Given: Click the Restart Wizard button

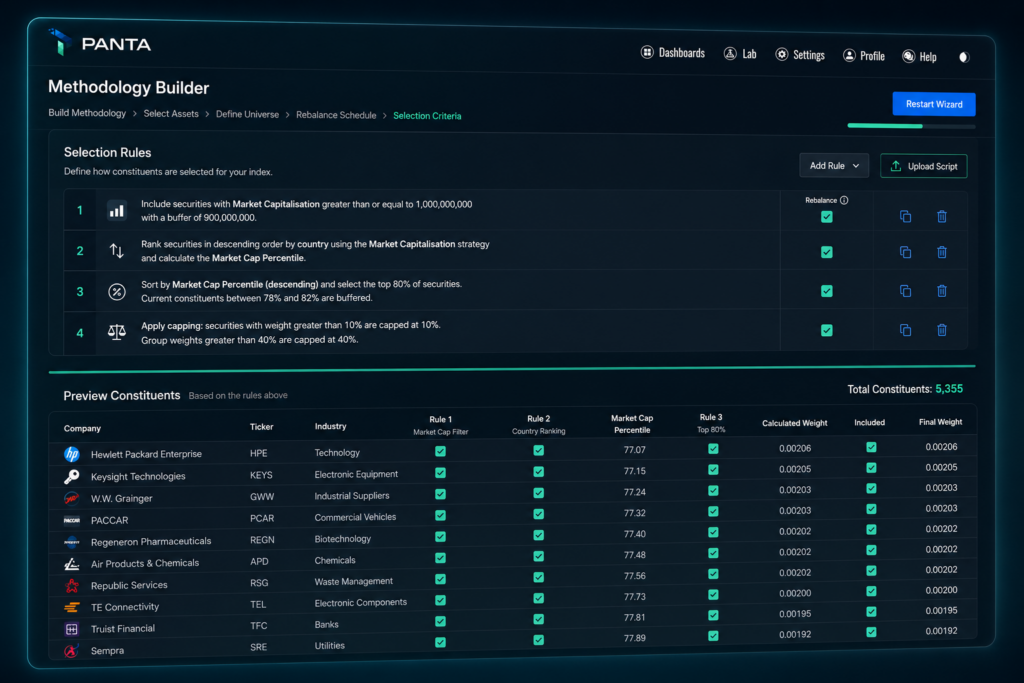Looking at the screenshot, I should 934,104.
